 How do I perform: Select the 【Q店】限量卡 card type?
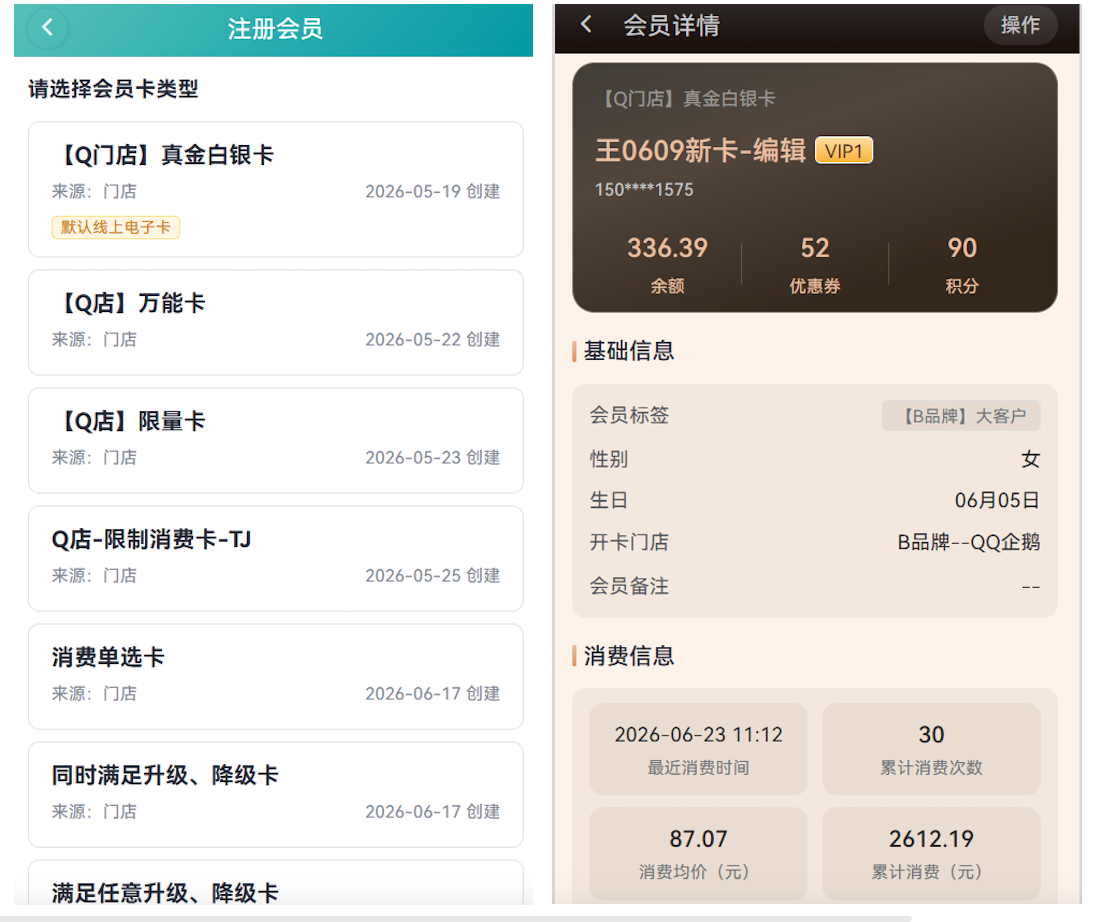point(275,440)
